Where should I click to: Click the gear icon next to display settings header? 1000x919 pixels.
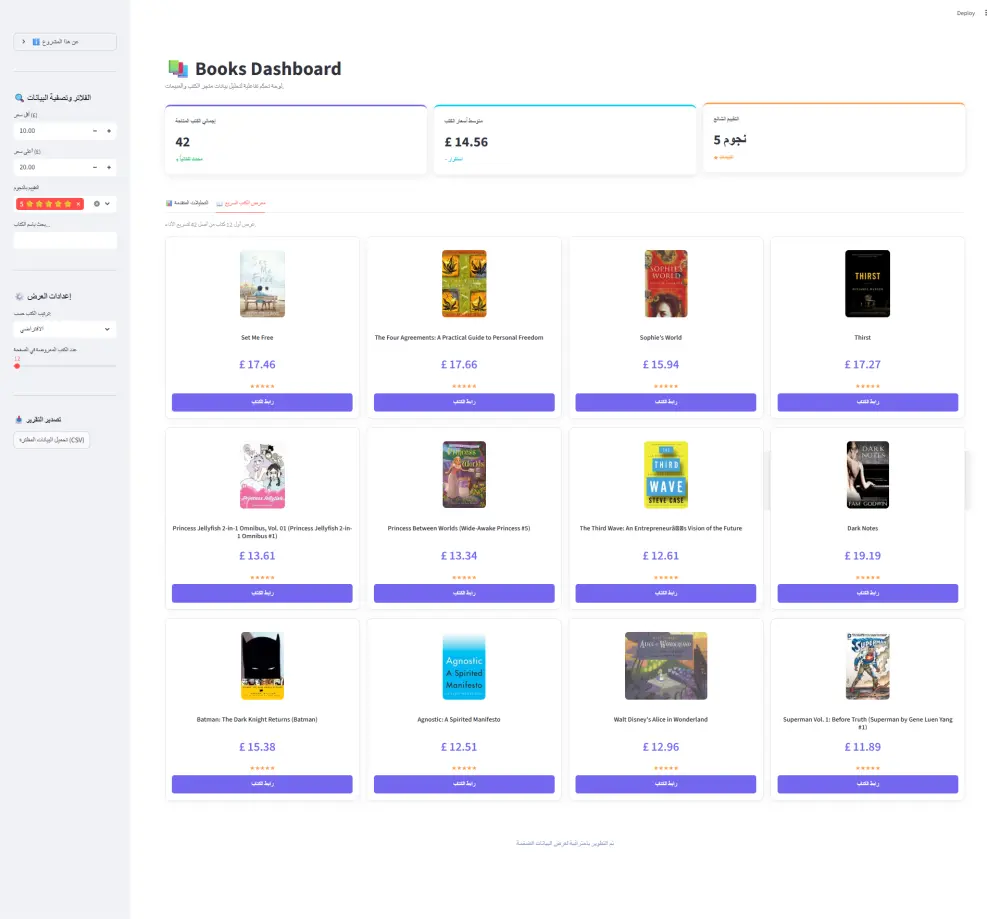point(18,297)
